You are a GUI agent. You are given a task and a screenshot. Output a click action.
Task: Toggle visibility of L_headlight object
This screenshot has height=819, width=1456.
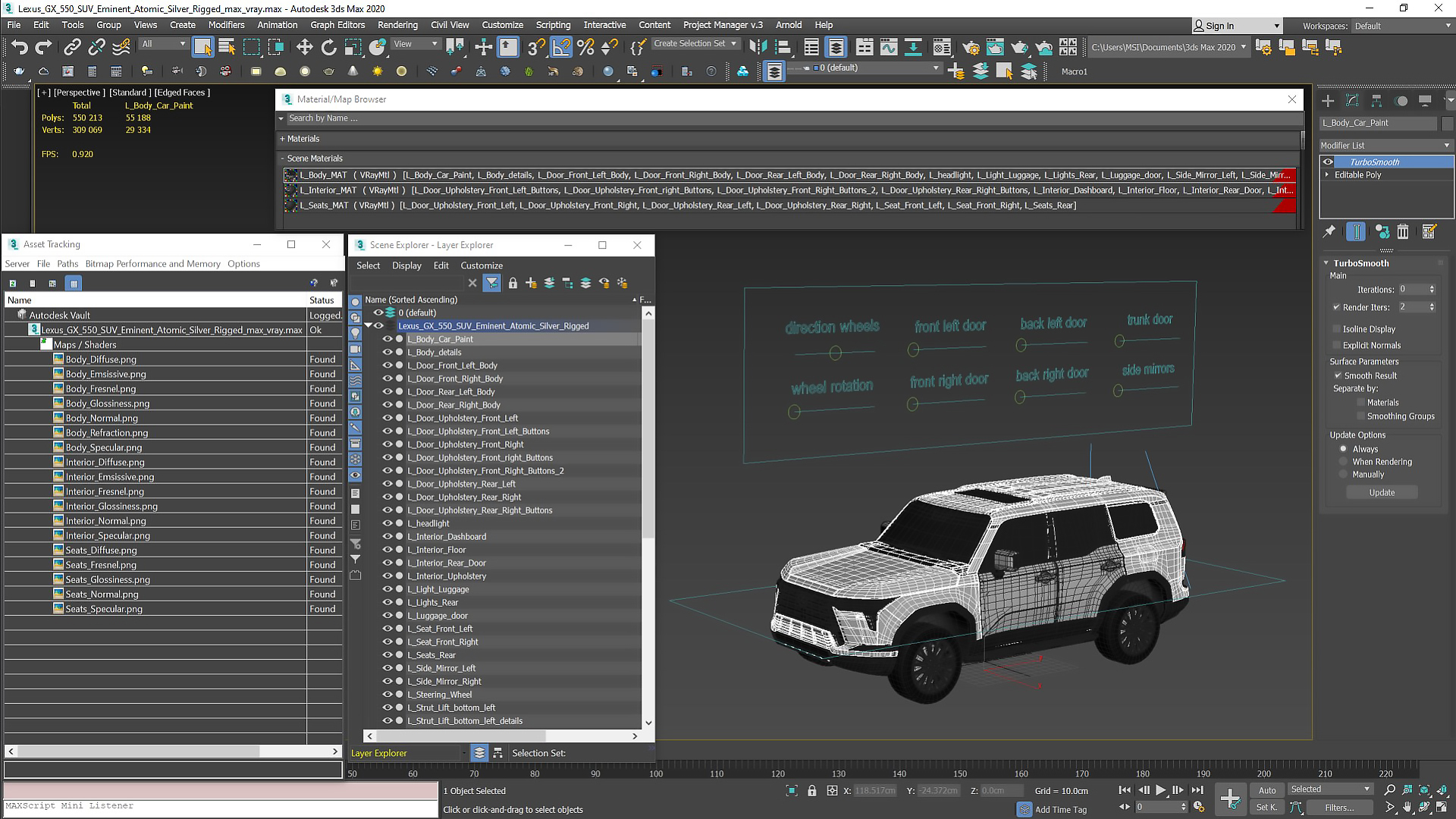(x=388, y=523)
